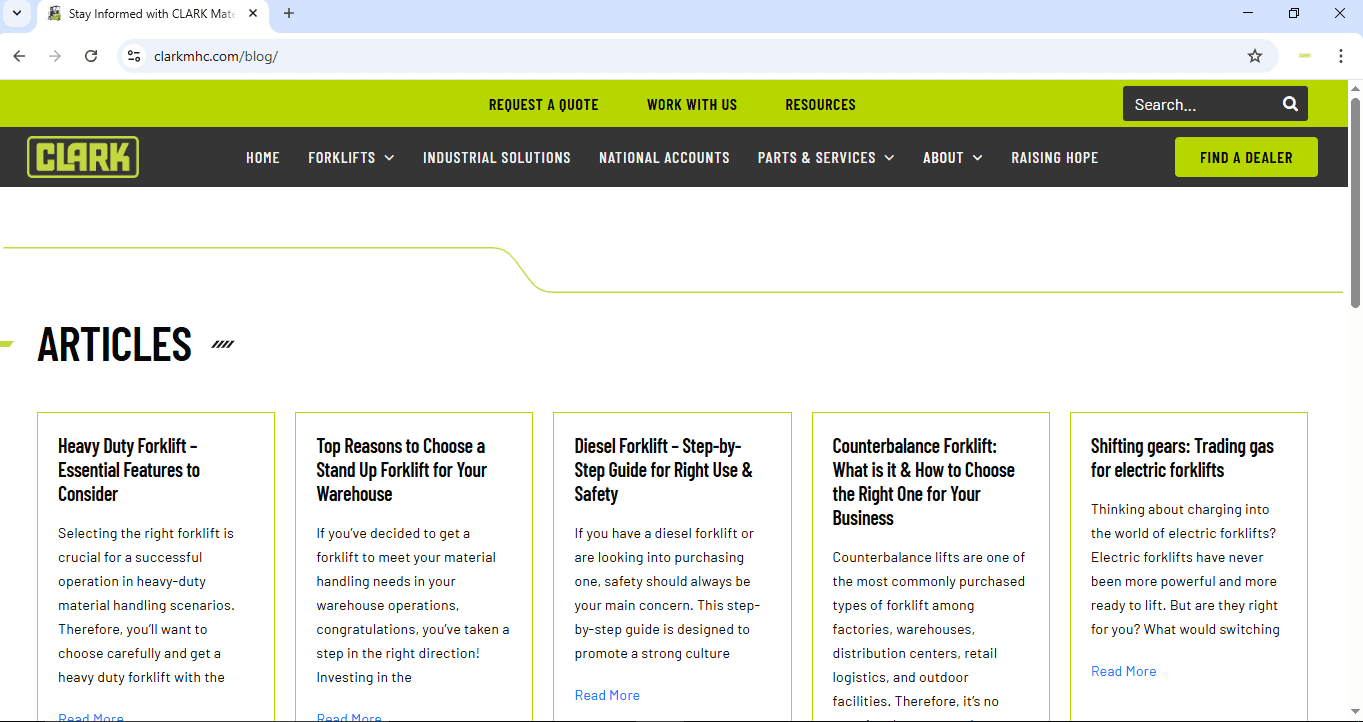Click the ARTICLES heading
The width and height of the screenshot is (1363, 722).
(115, 344)
